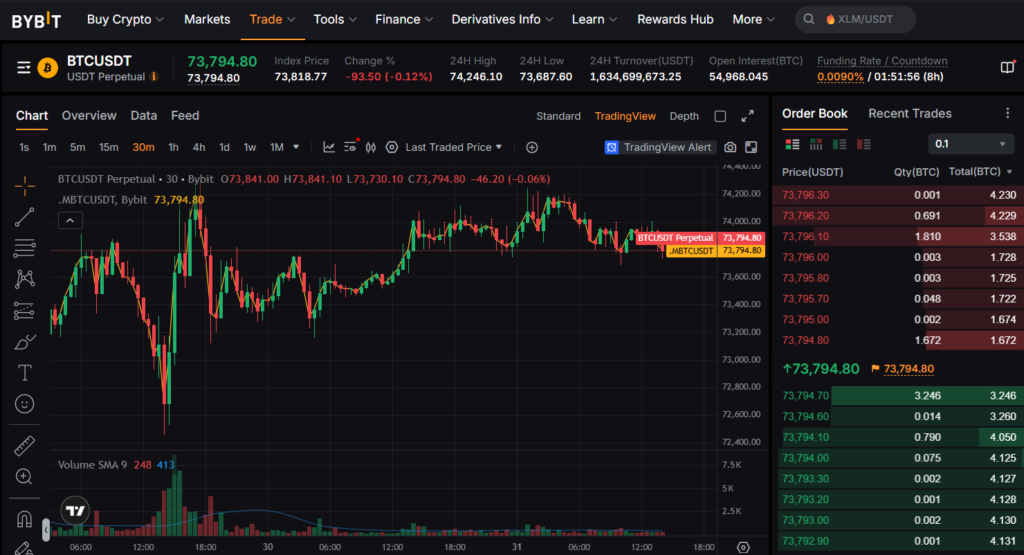Expand the Tools navigation menu

(335, 20)
